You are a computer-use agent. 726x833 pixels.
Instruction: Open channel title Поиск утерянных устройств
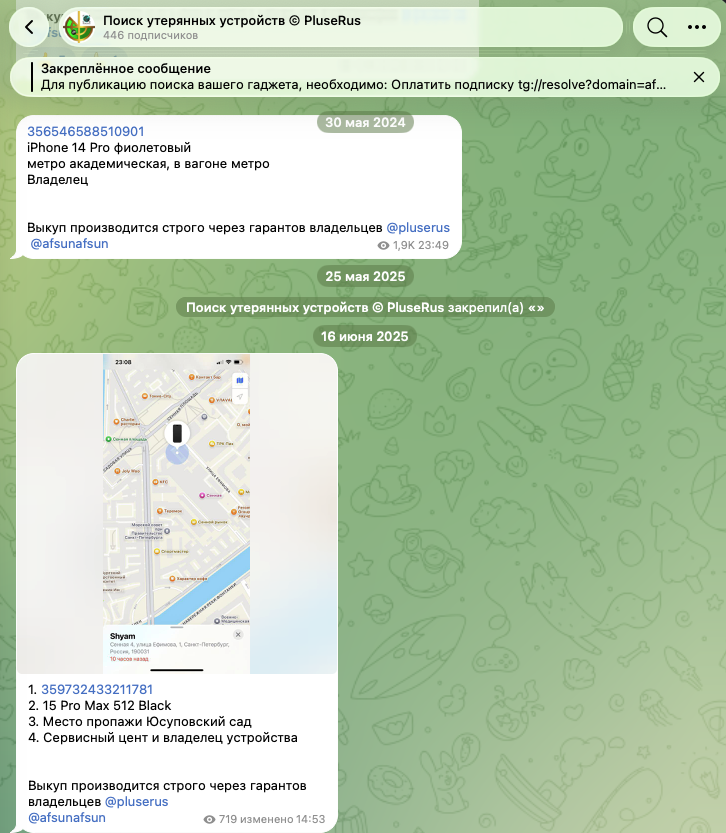pos(232,21)
